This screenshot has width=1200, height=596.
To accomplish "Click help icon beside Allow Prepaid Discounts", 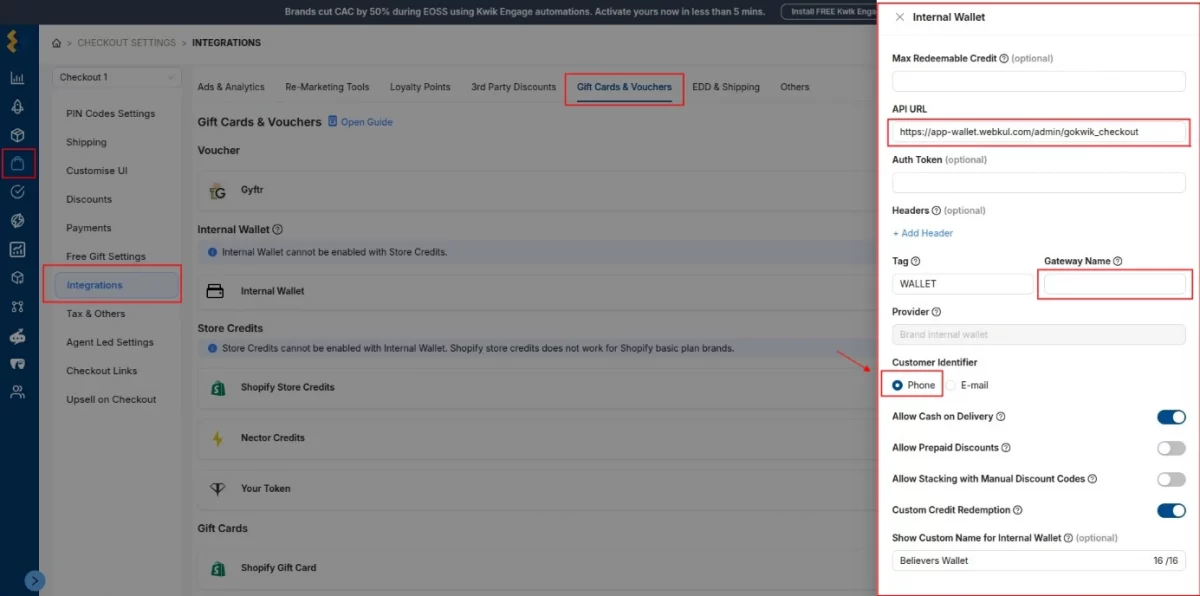I will 1006,448.
